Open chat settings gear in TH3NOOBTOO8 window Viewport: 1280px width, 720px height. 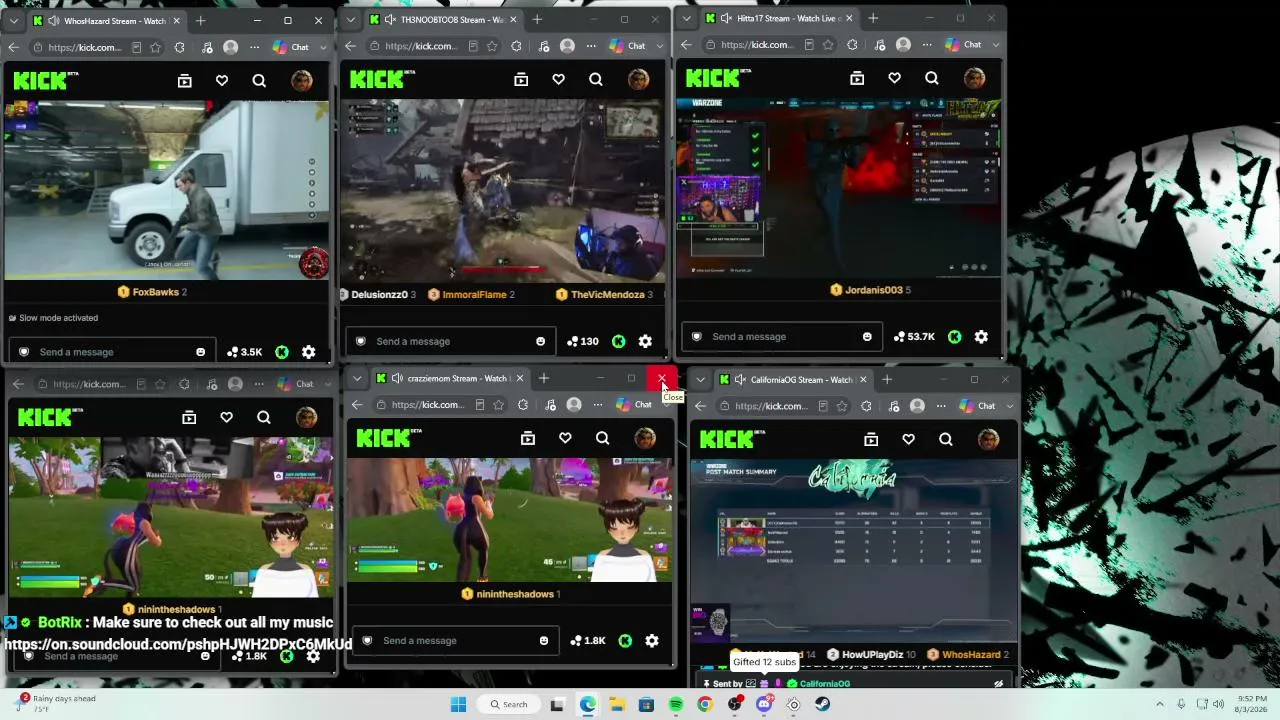(x=645, y=341)
